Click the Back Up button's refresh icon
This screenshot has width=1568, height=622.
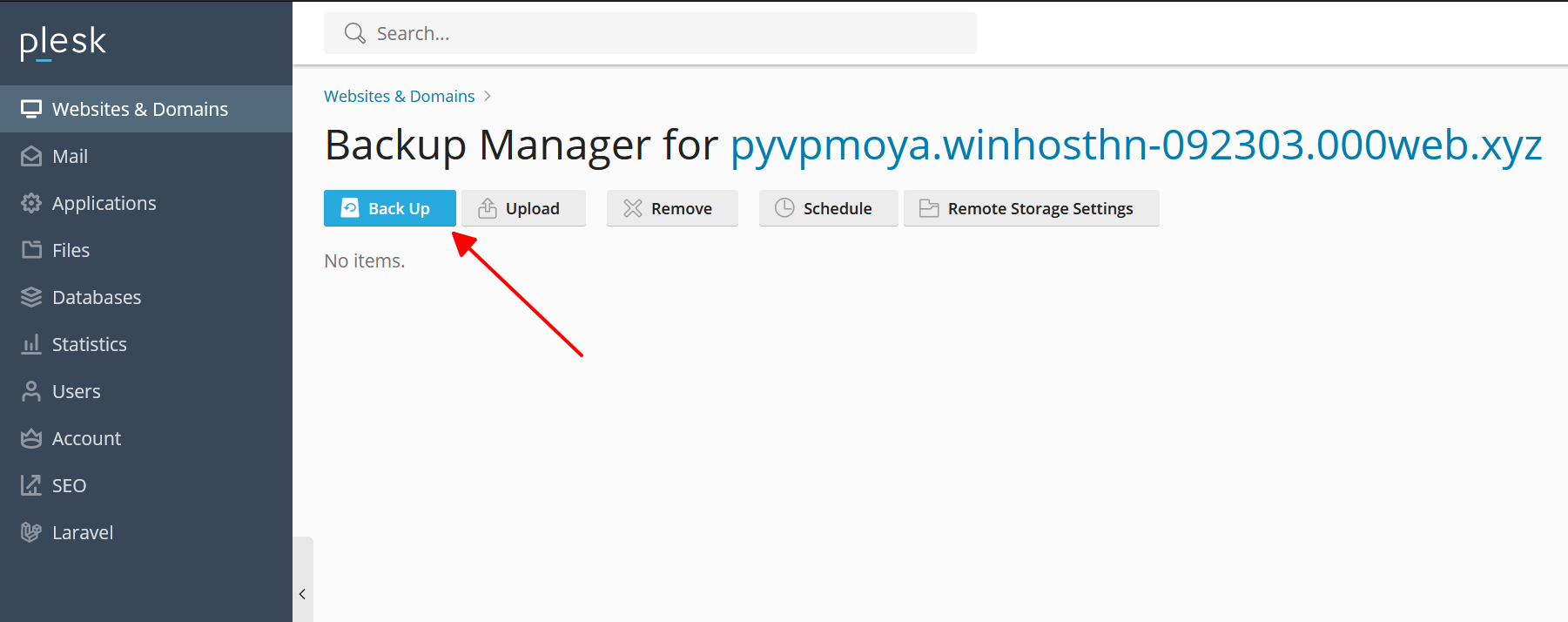pos(350,207)
